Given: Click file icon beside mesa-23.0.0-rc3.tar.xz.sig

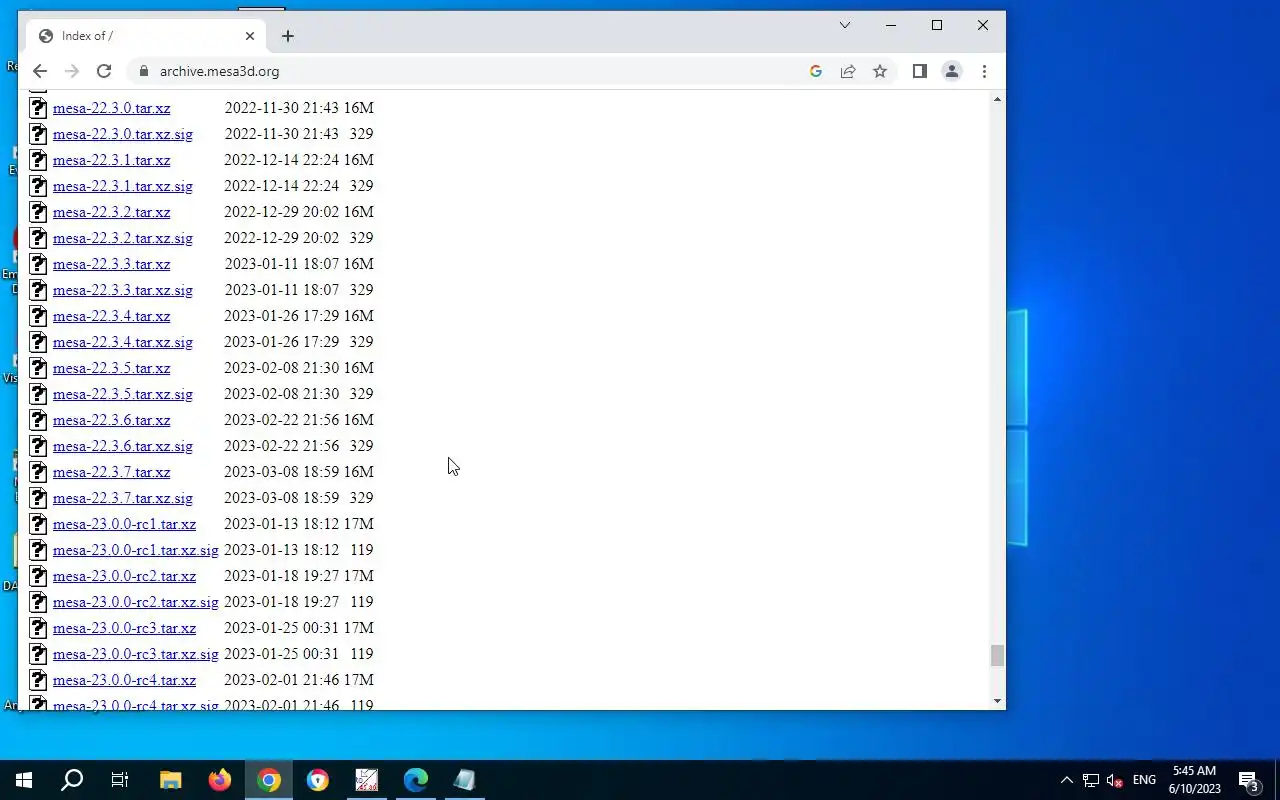Looking at the screenshot, I should tap(38, 654).
